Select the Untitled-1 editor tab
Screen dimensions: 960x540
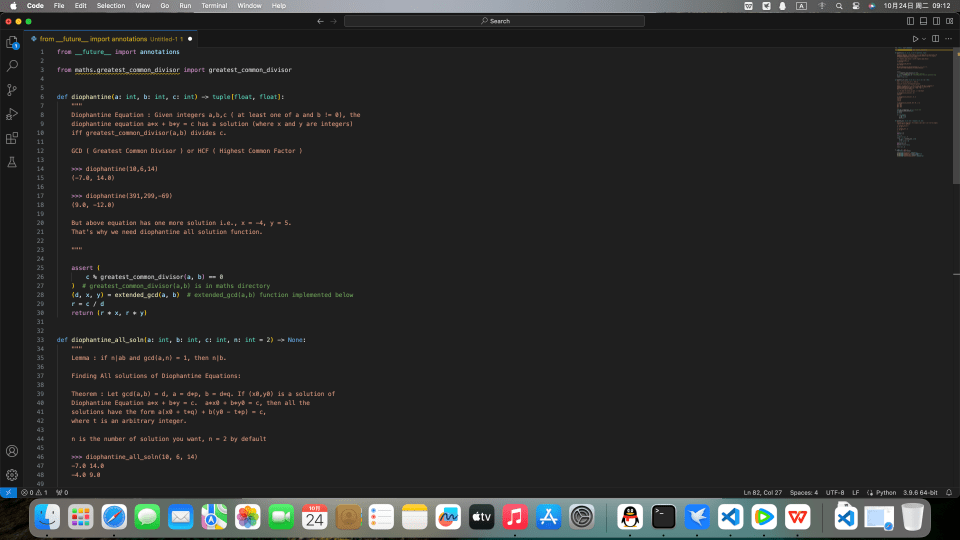pos(110,39)
